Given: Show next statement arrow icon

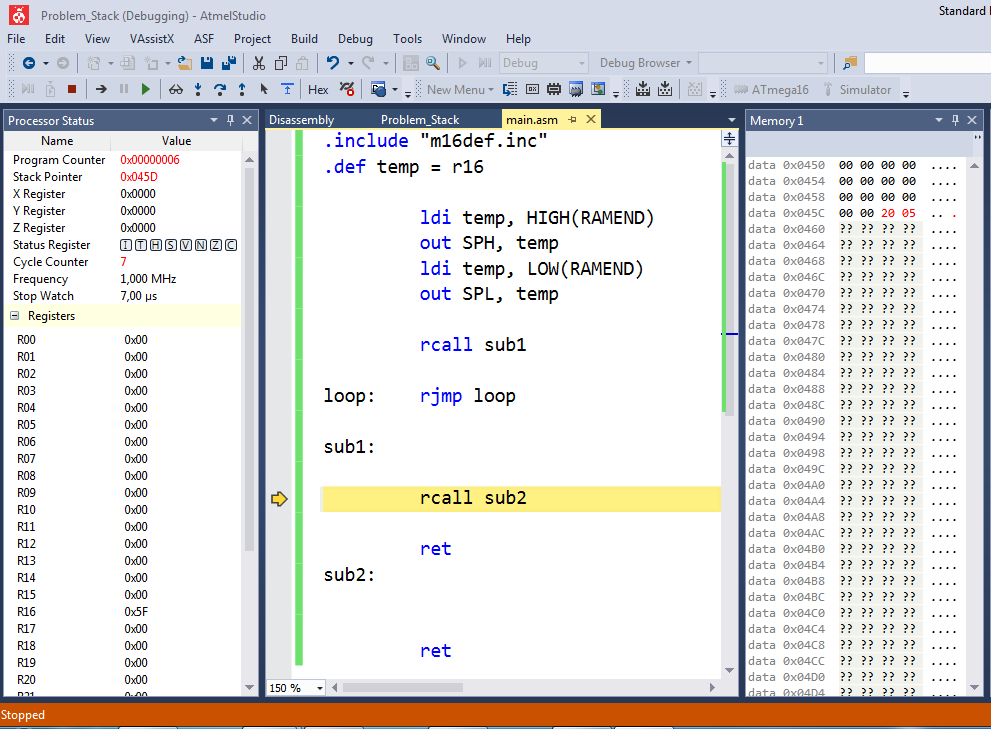Looking at the screenshot, I should pyautogui.click(x=101, y=89).
